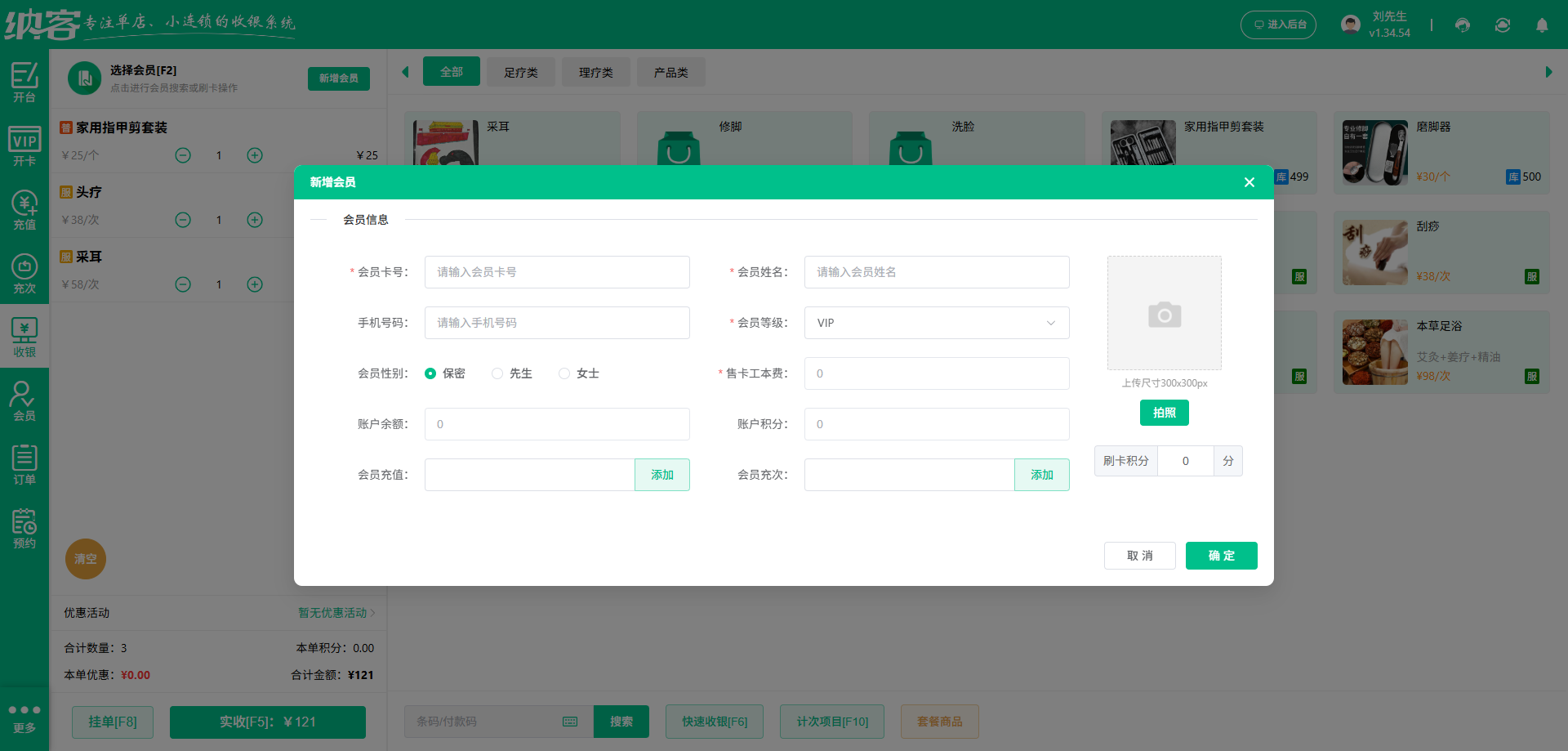This screenshot has width=1568, height=751.
Task: Select the 女士 gender radio button
Action: tap(563, 373)
